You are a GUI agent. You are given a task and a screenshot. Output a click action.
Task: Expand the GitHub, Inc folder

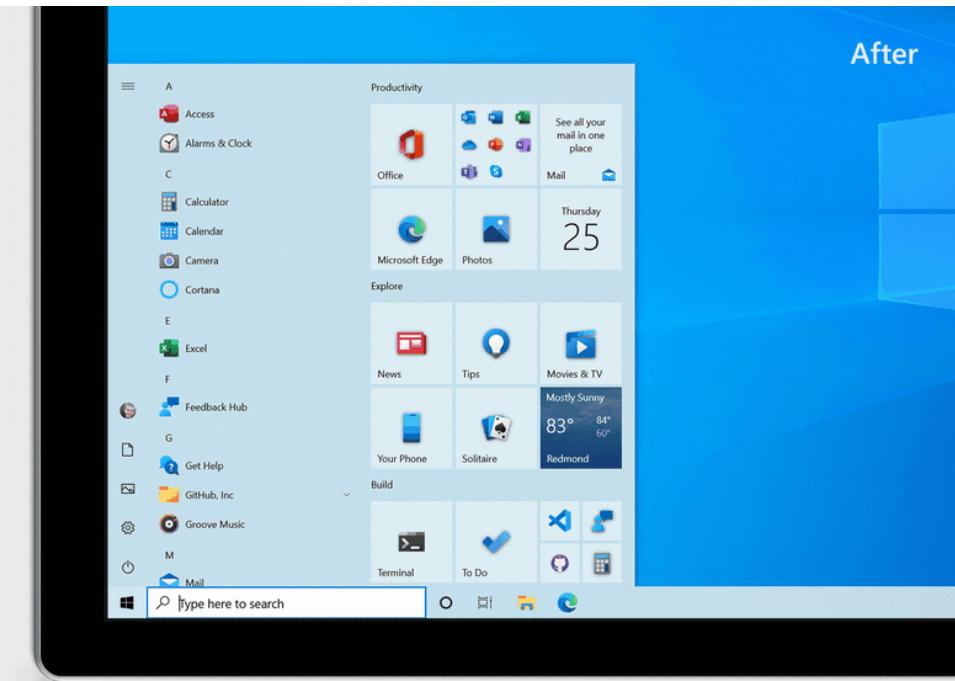click(x=347, y=495)
